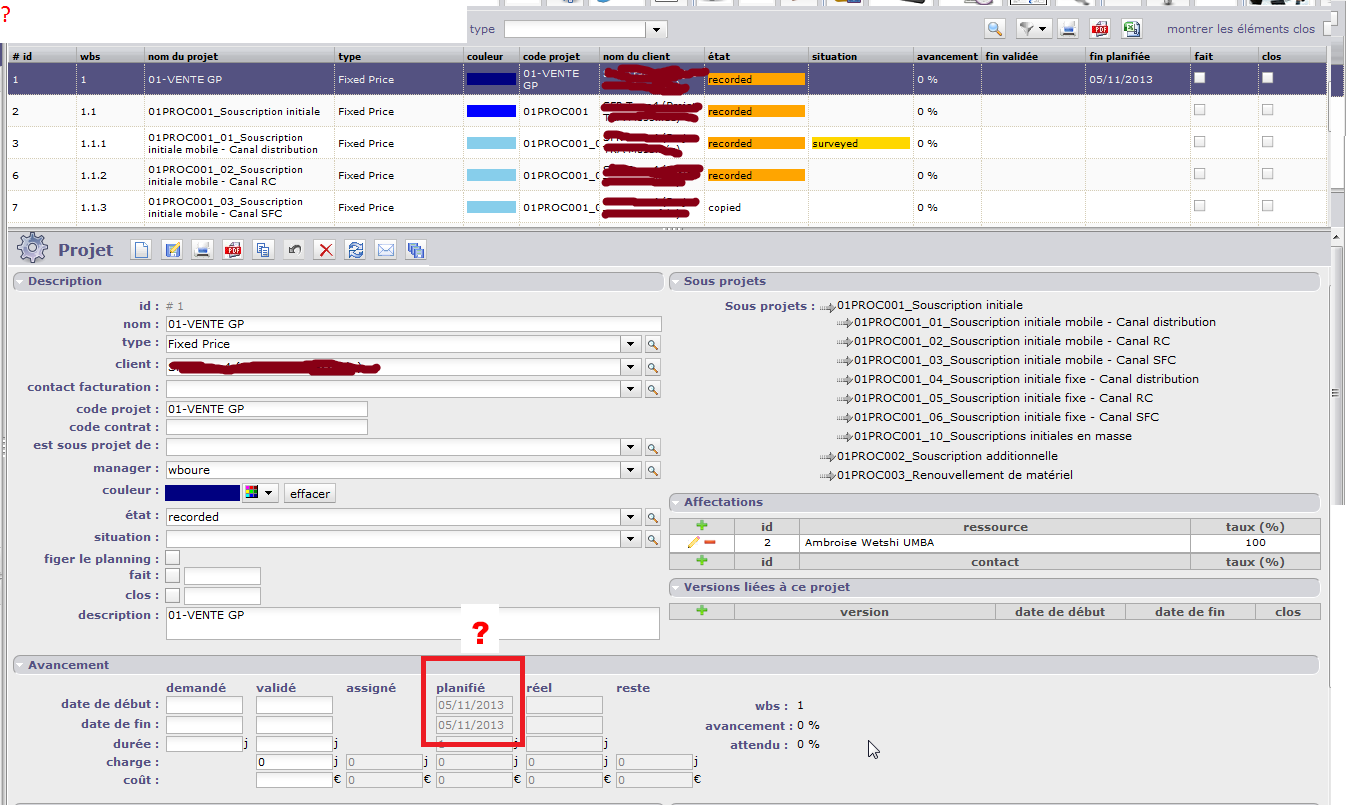The height and width of the screenshot is (805, 1349).
Task: Click the 'avancement' column header
Action: pos(946,56)
